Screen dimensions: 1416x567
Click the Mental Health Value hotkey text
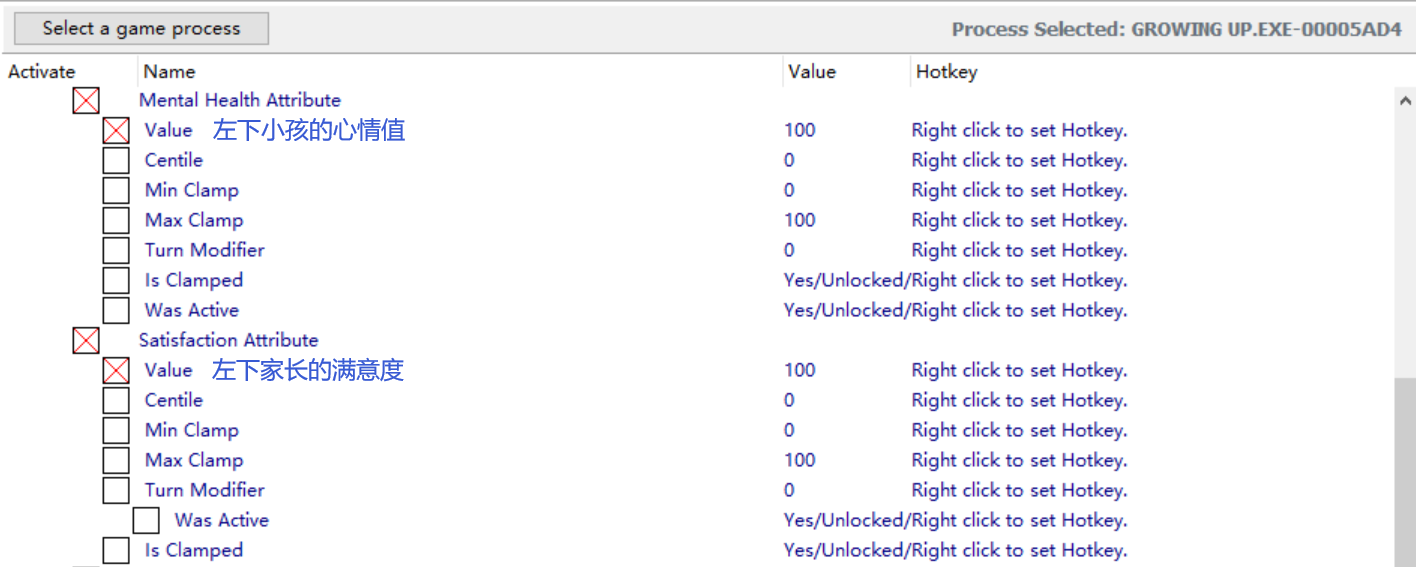1019,130
